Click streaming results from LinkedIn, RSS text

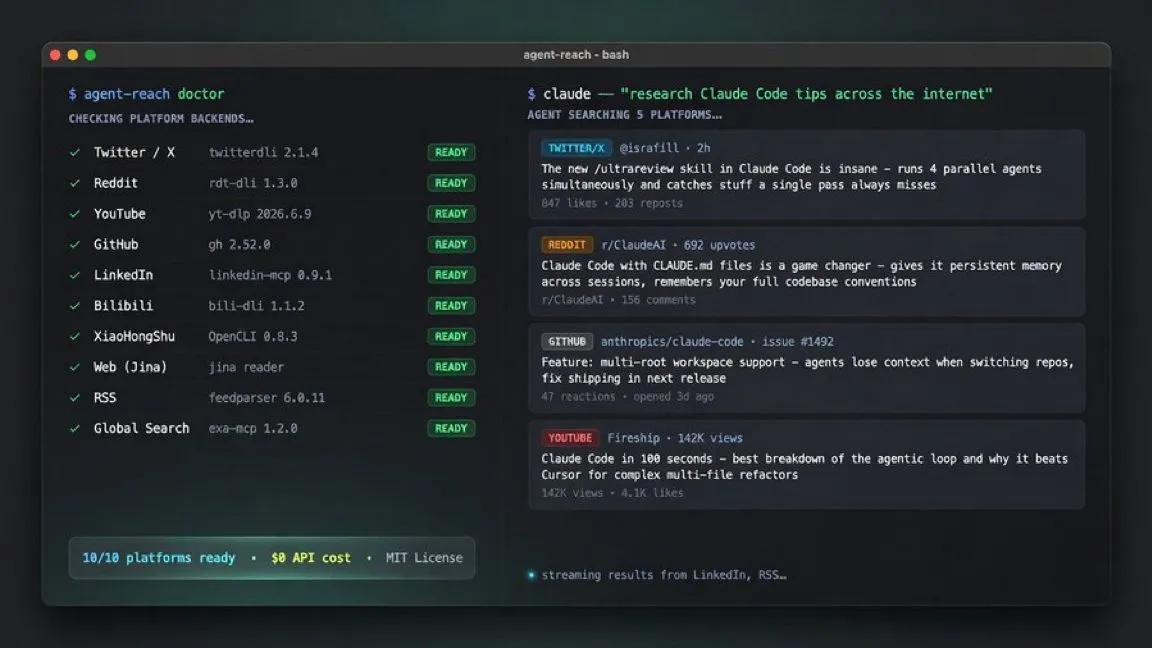(x=664, y=575)
